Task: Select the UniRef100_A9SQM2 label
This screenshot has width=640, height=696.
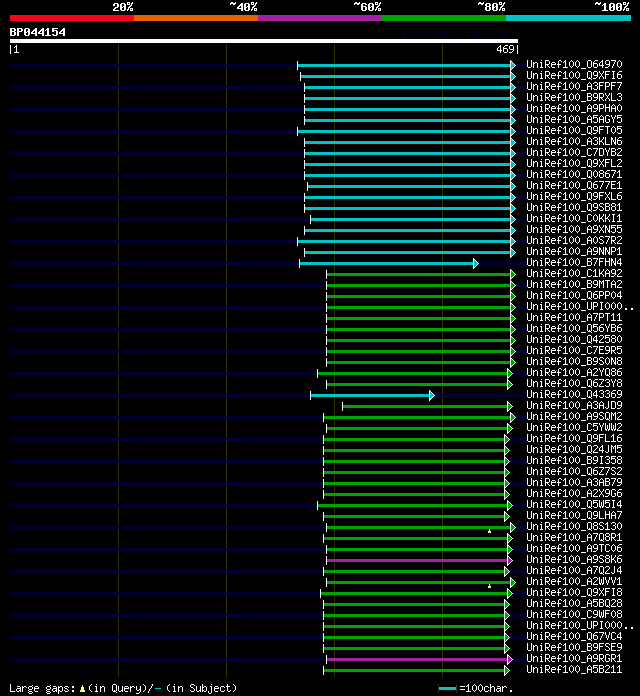Action: point(574,416)
